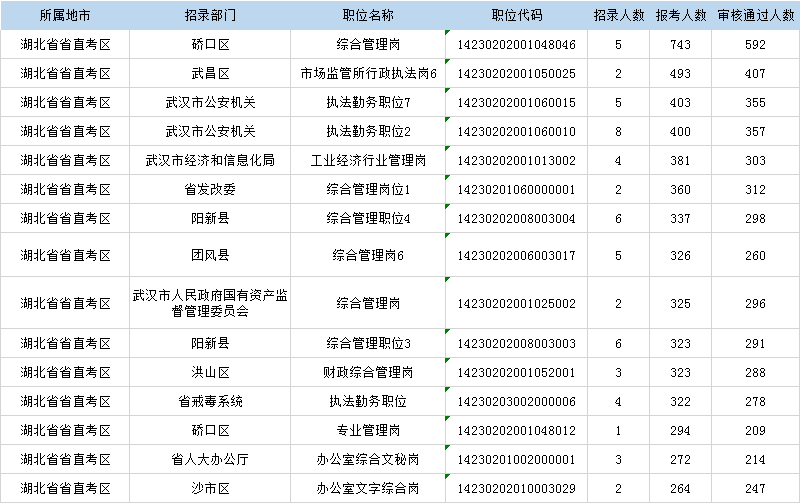Select applicants value 493
Screen dimensions: 800x503
coord(681,73)
